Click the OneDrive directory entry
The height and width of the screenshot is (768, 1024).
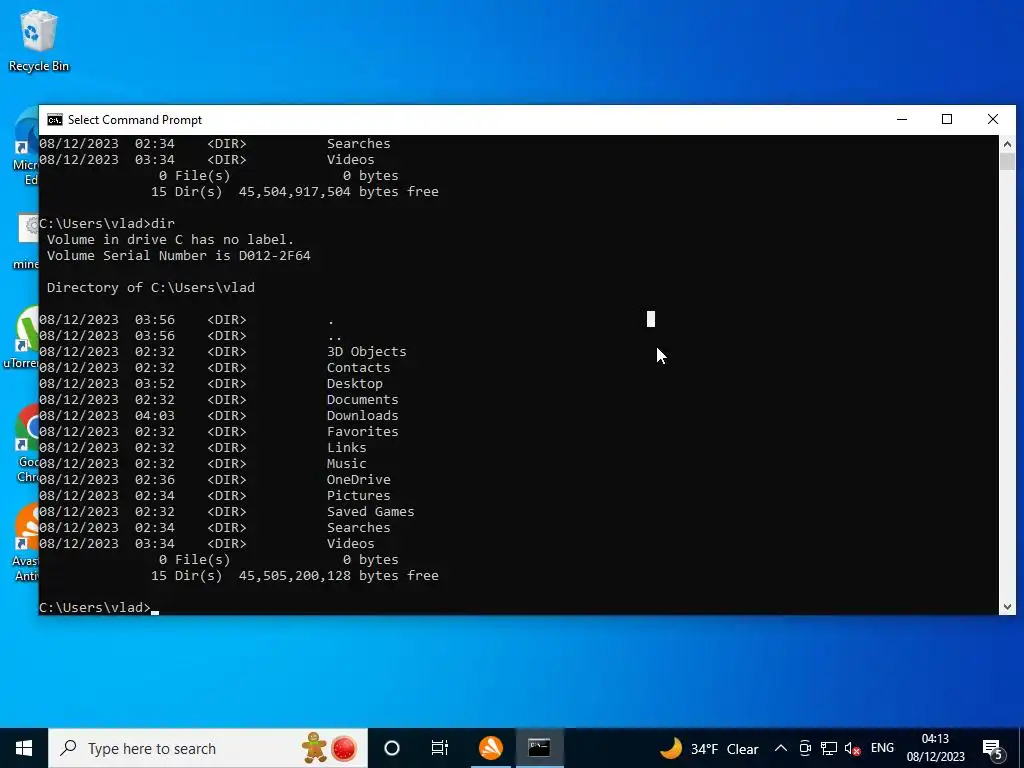coord(359,480)
